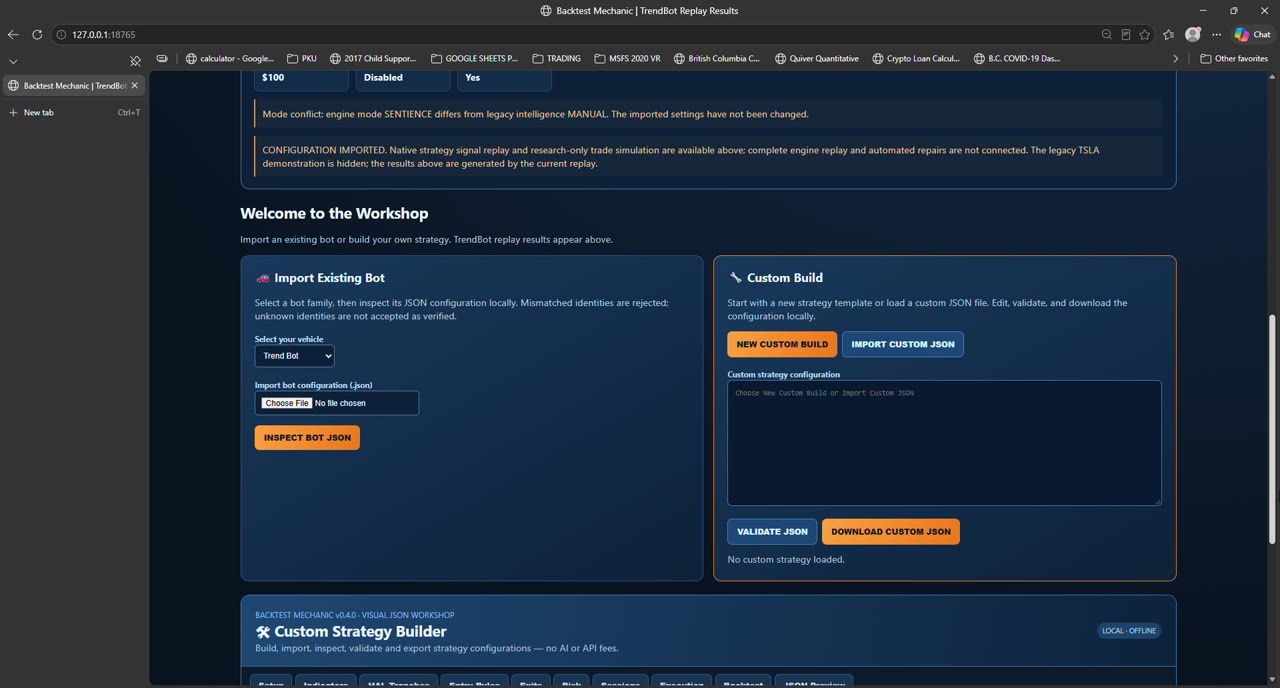Click the 'CONFIGURATION IMPORTED' notice text
The image size is (1280, 688).
681,157
